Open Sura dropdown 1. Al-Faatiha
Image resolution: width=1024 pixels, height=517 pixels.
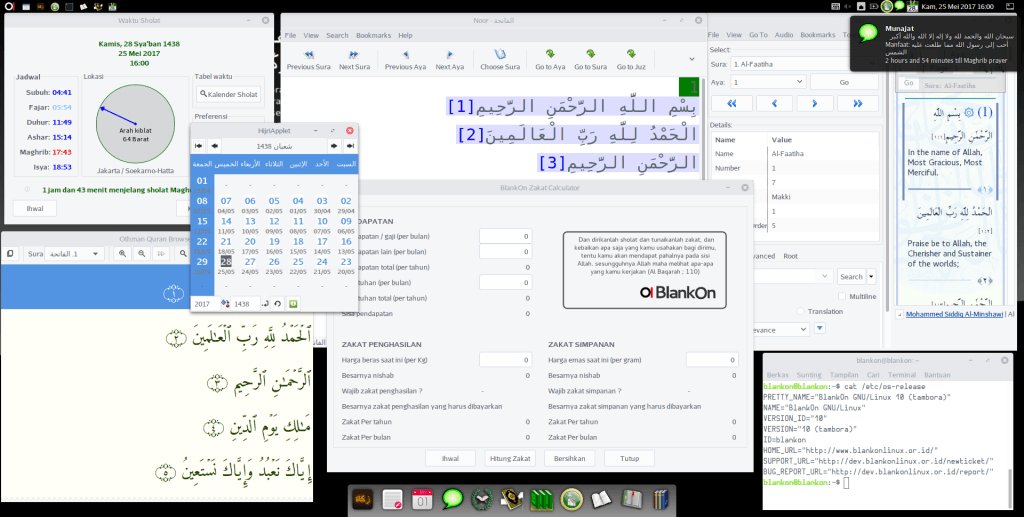tap(803, 64)
